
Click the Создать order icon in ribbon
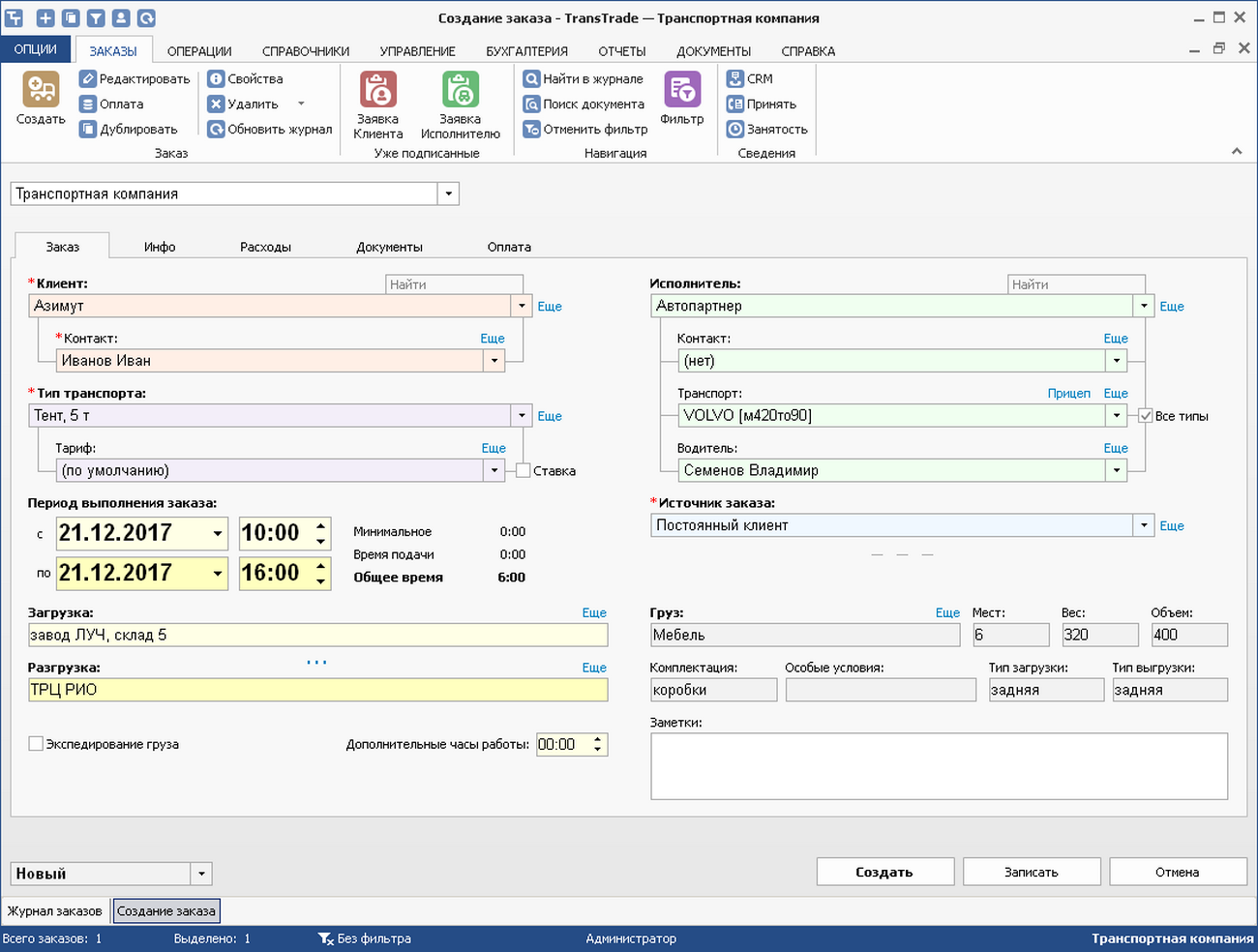tap(41, 90)
